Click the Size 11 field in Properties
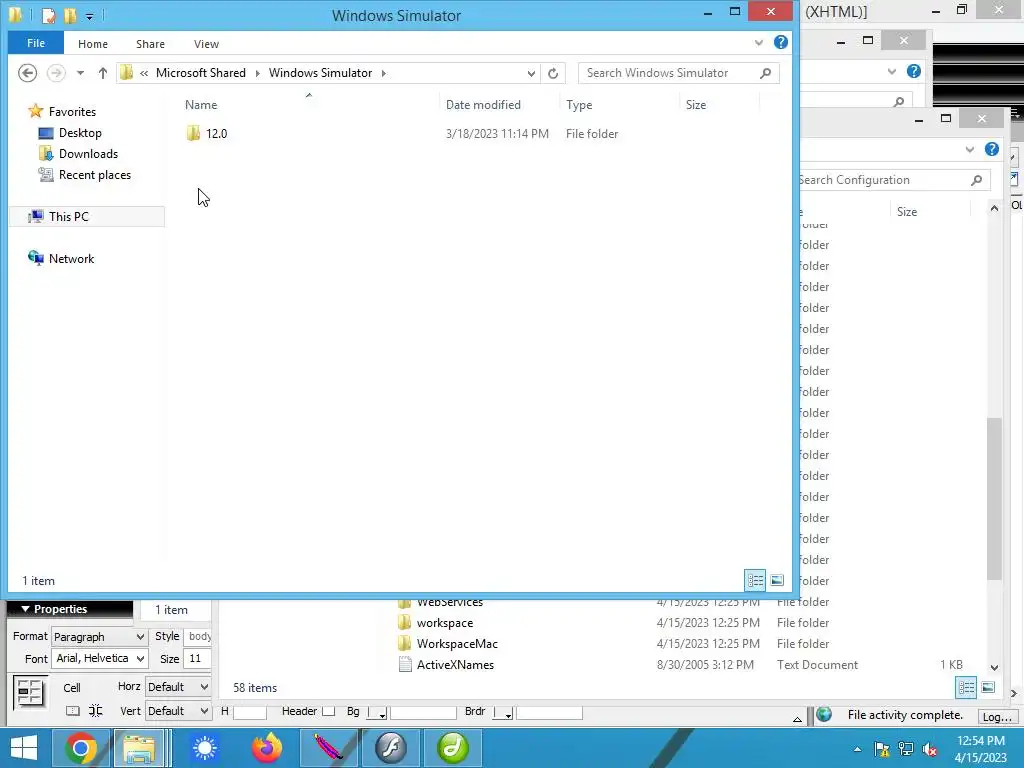The image size is (1024, 768). pos(197,658)
